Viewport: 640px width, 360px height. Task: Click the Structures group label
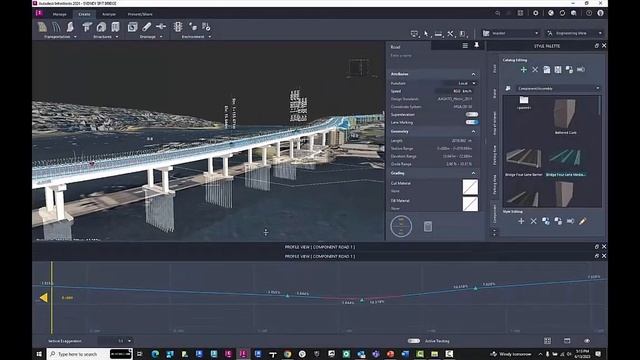point(102,37)
